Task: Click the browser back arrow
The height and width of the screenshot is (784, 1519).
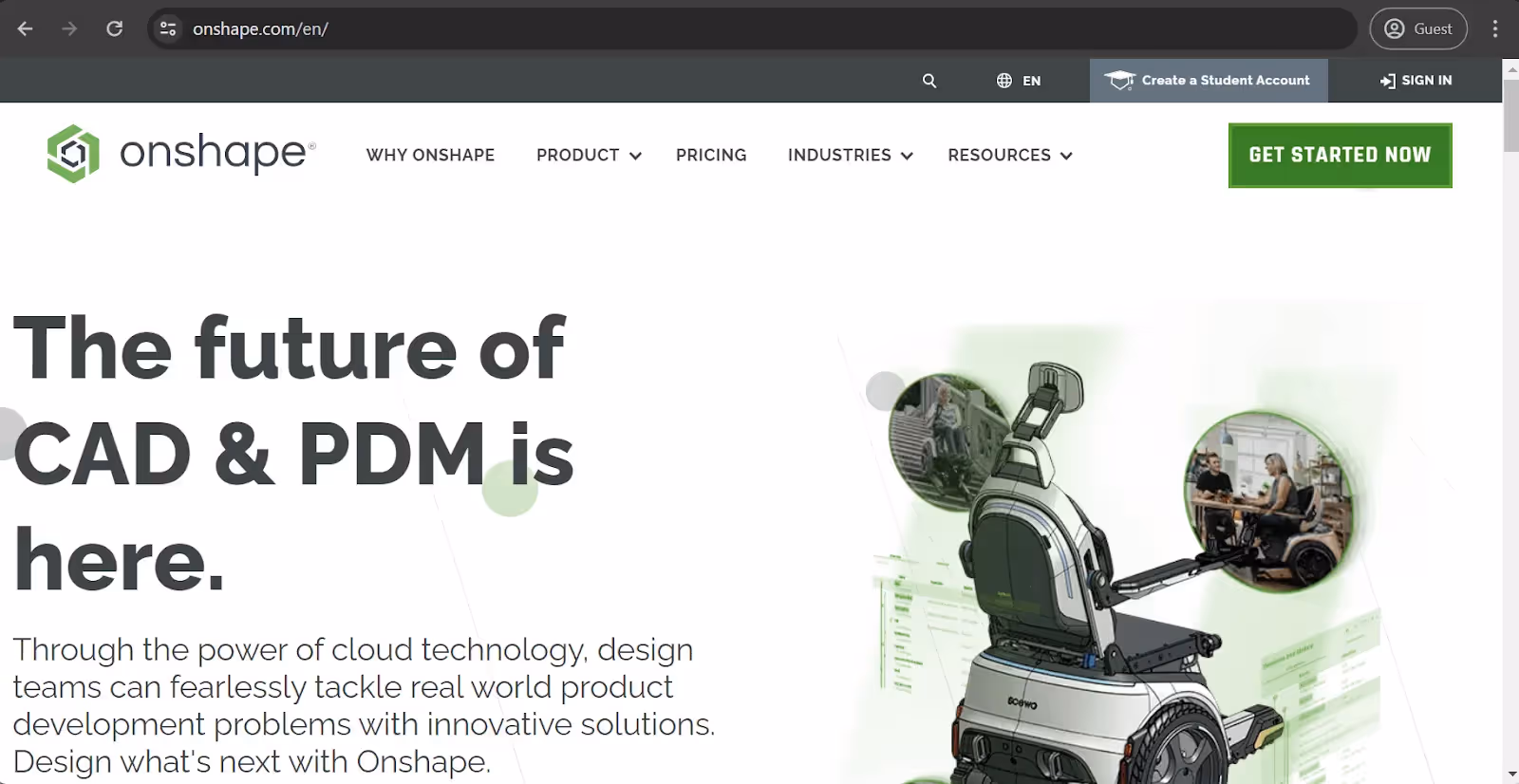Action: [x=26, y=28]
